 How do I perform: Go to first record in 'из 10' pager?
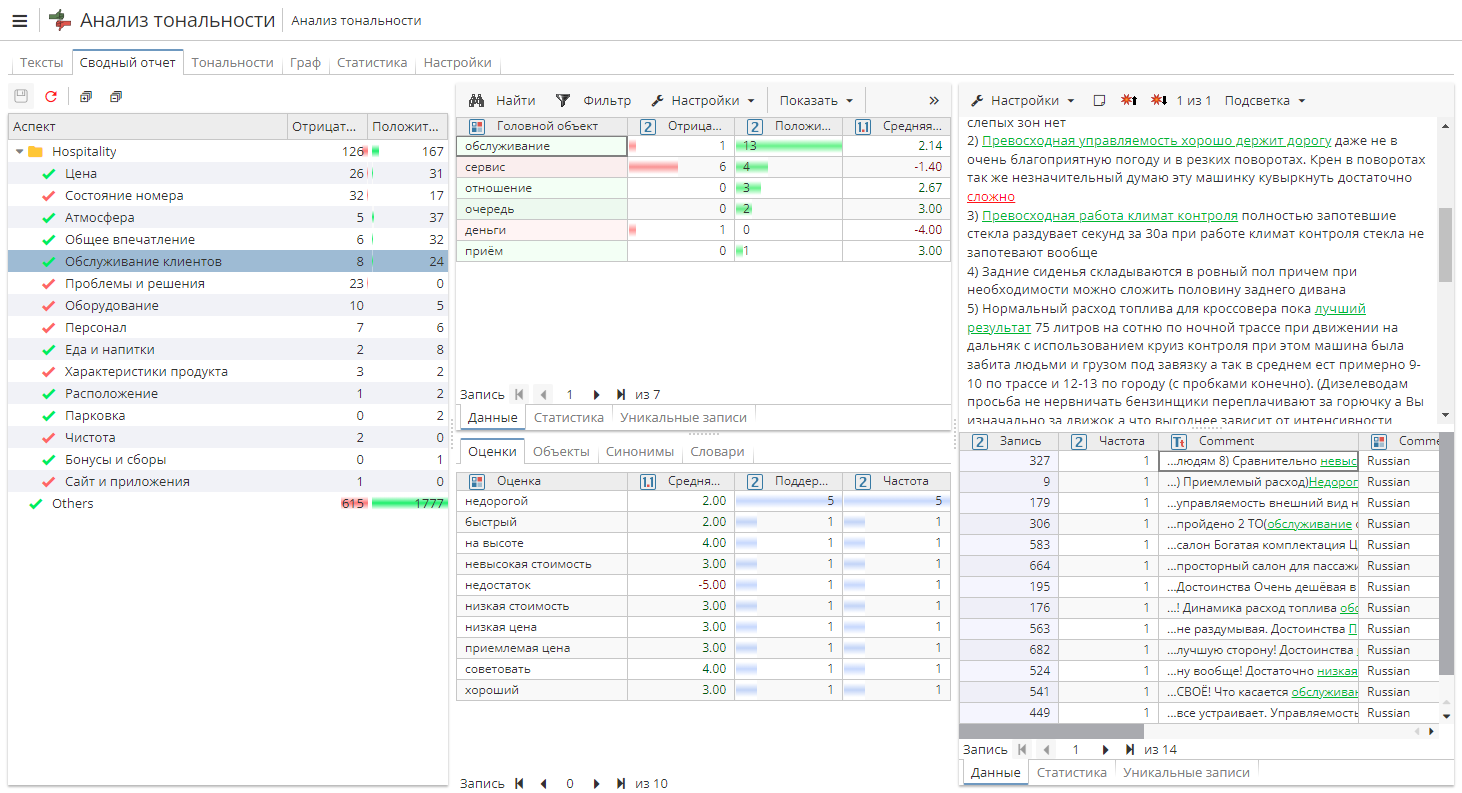[x=518, y=784]
